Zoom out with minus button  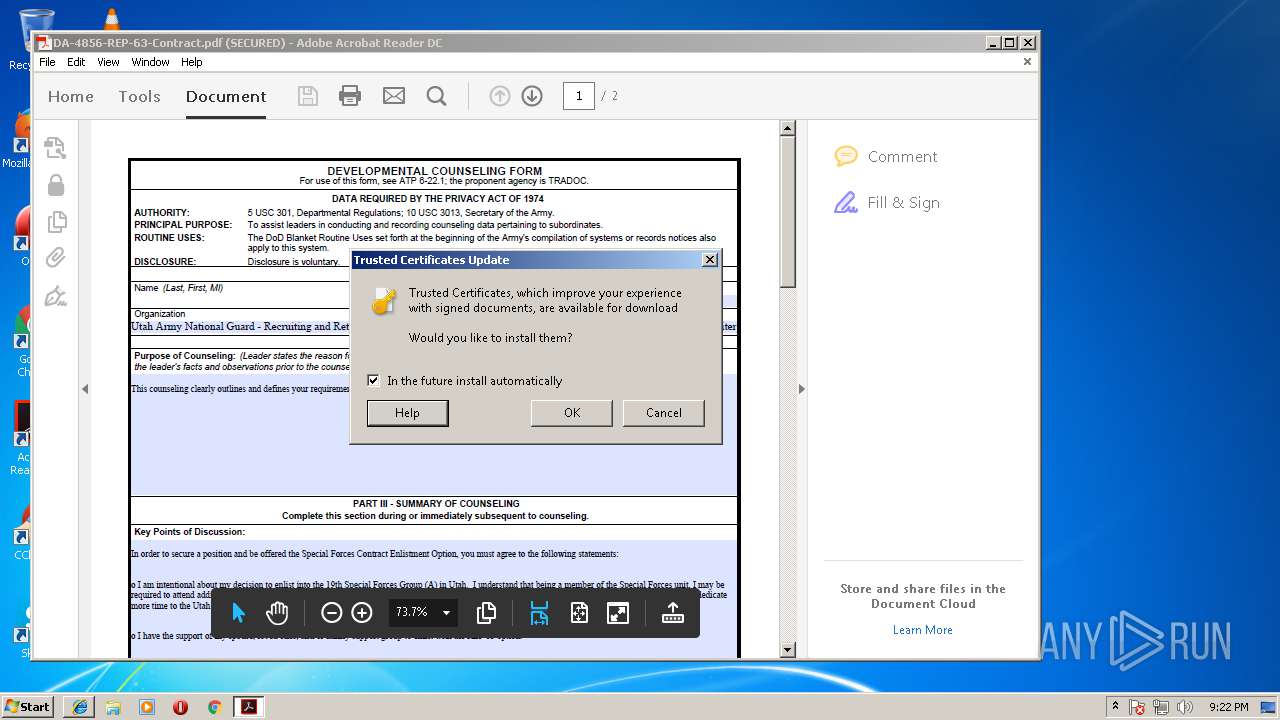coord(331,613)
